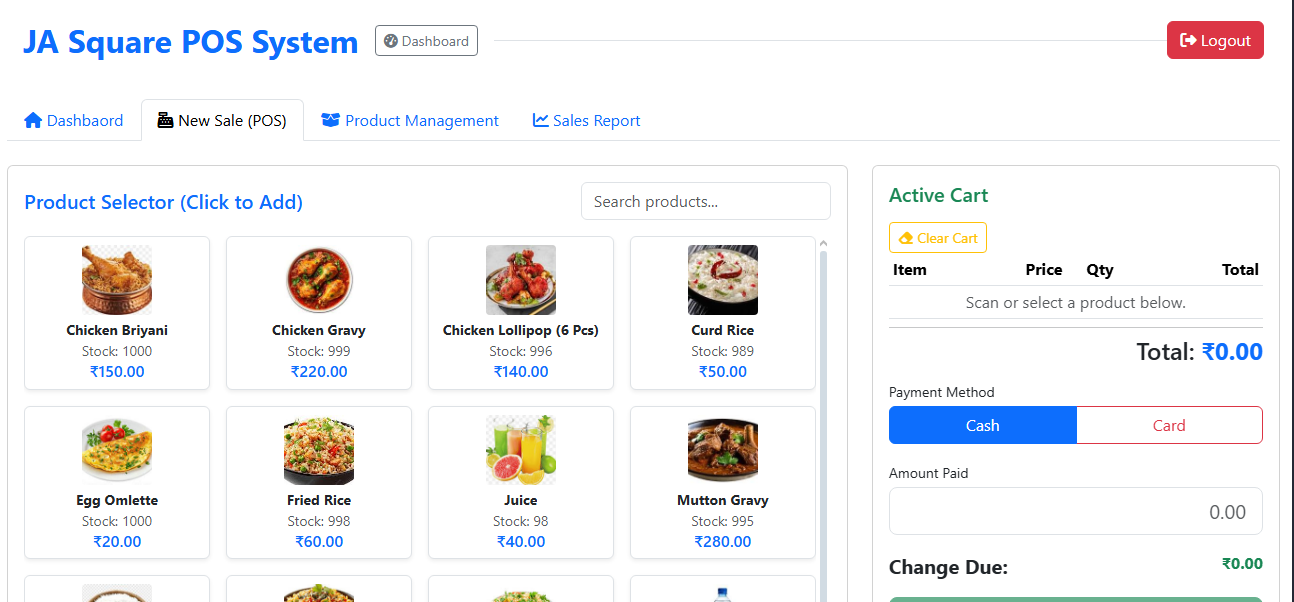Switch to the Sales Report tab
Screen dimensions: 1294x602
586,121
